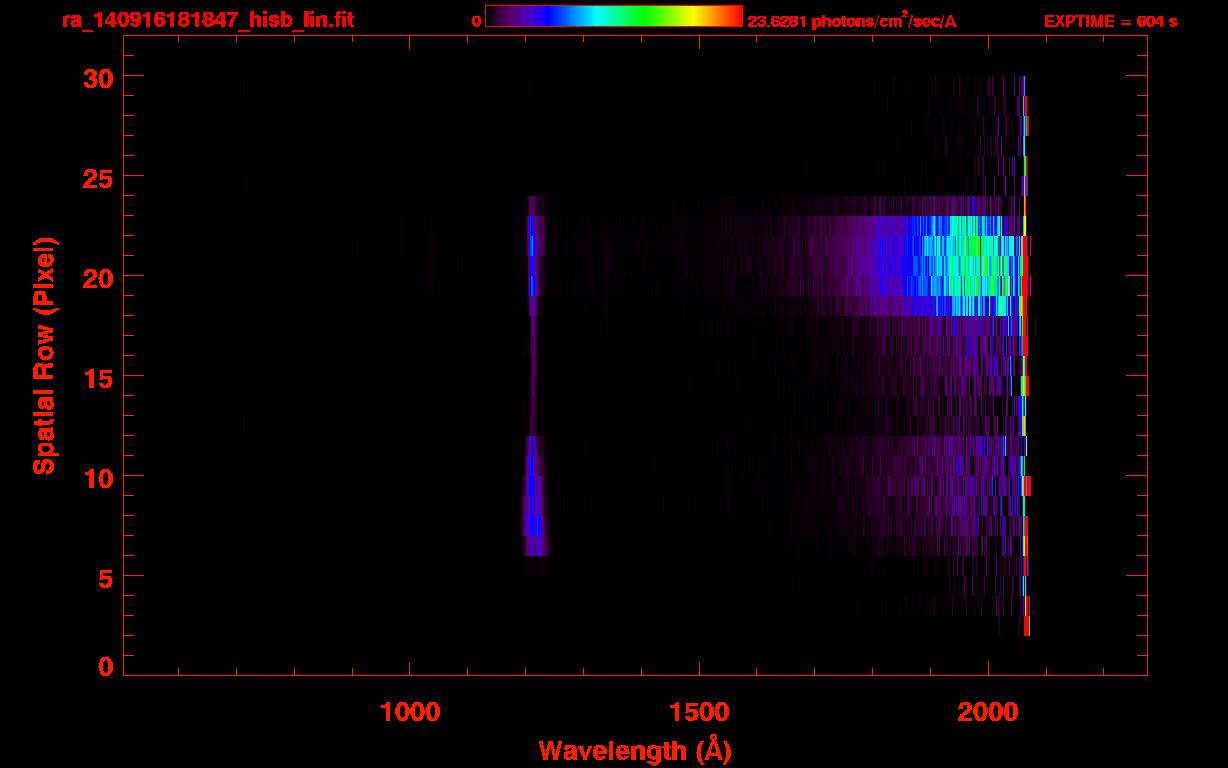Click the color scale bar
This screenshot has height=768, width=1228.
click(x=614, y=17)
